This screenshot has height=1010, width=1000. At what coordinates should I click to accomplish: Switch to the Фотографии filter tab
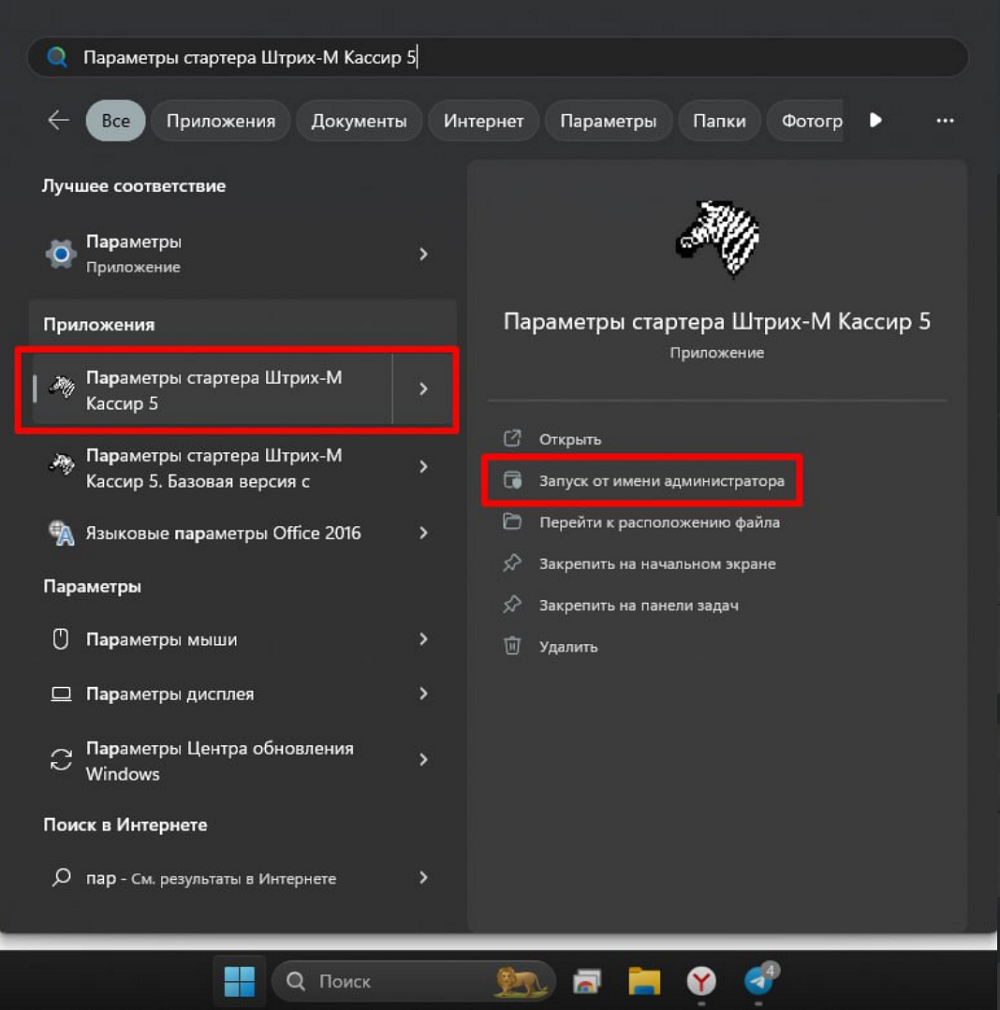[x=805, y=120]
